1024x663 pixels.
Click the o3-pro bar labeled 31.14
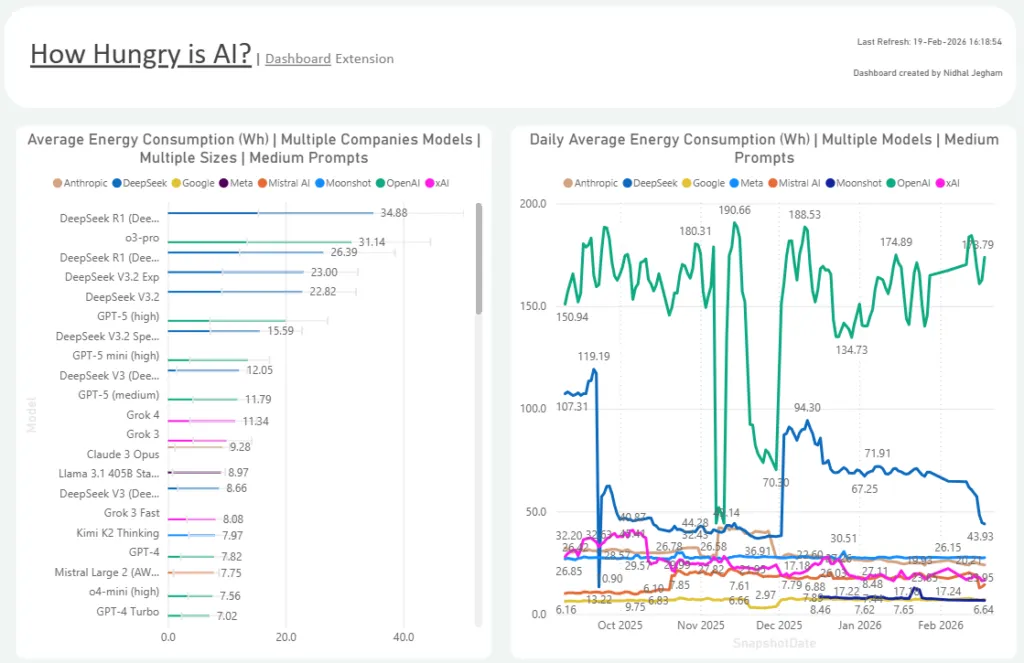pos(258,242)
